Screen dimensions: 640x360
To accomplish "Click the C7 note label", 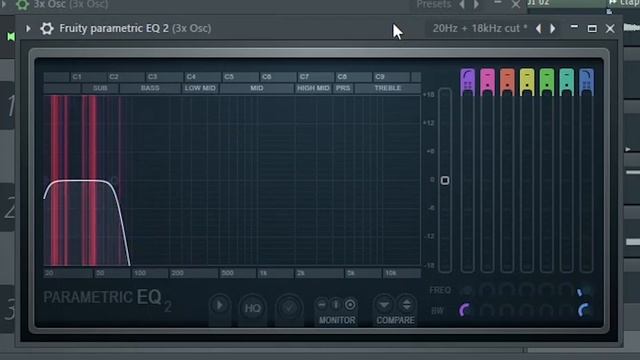I will coord(304,77).
